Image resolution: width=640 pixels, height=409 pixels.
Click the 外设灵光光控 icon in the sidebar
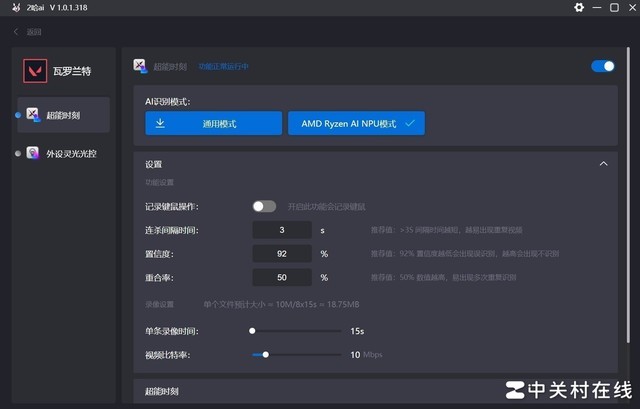(33, 153)
